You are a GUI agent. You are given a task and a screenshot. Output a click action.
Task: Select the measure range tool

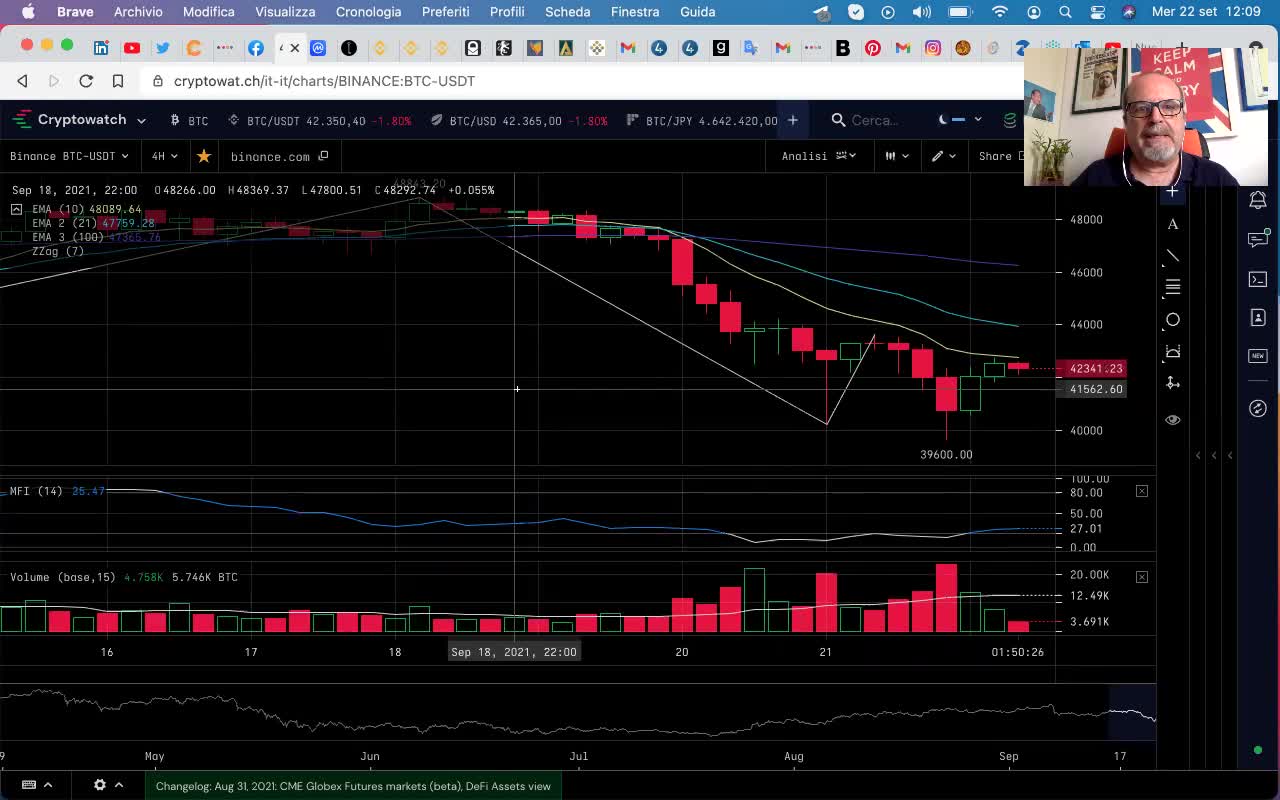(1172, 352)
